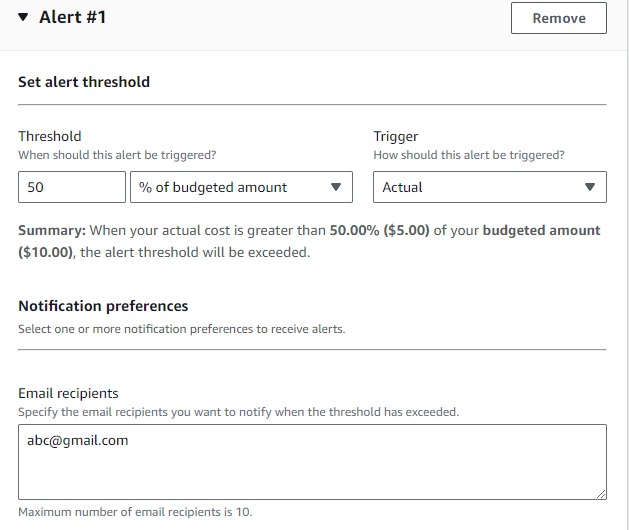Viewport: 629px width, 530px height.
Task: Click the Remove button
Action: tap(558, 18)
